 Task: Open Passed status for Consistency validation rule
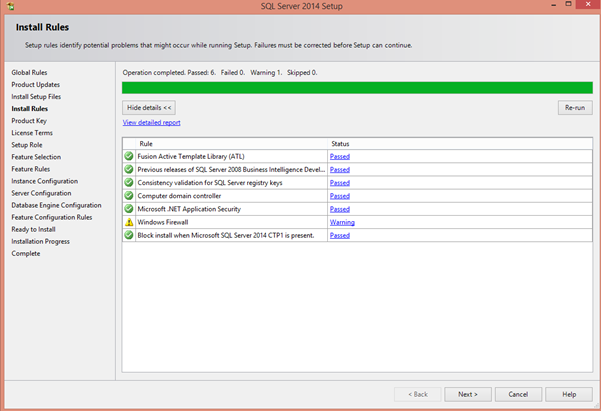coord(340,183)
